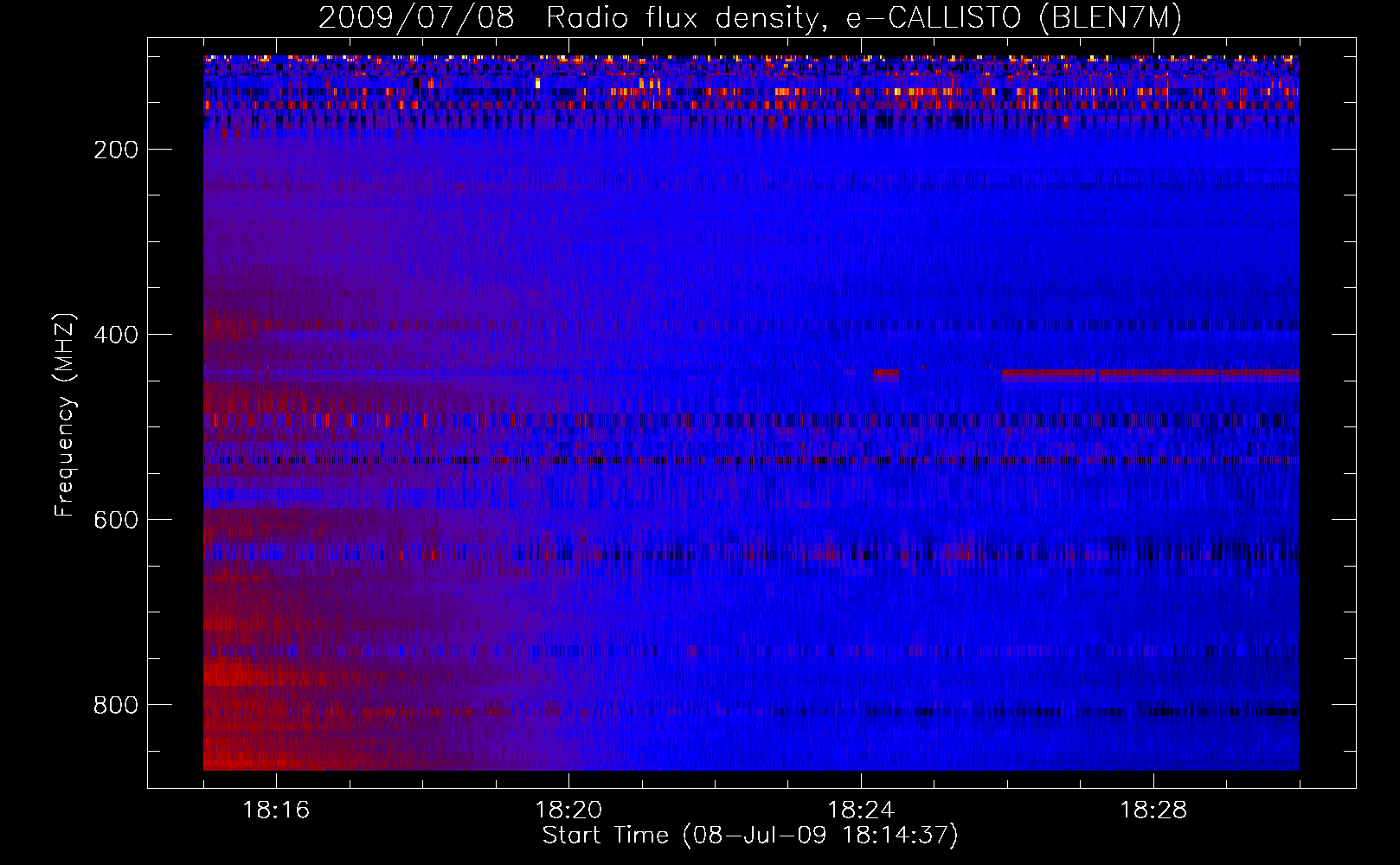Click the 'Start Time (08-Jul-09 18:14:37)' label

[x=750, y=836]
